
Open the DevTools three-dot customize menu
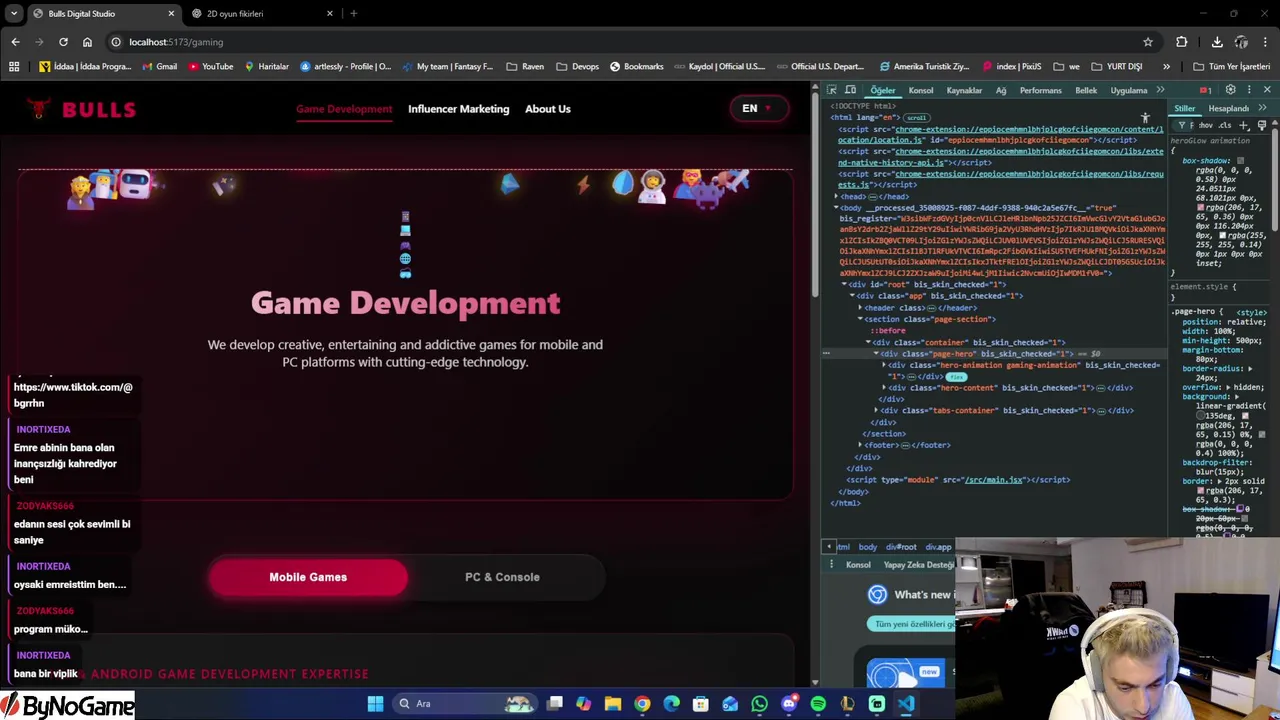pos(1248,90)
